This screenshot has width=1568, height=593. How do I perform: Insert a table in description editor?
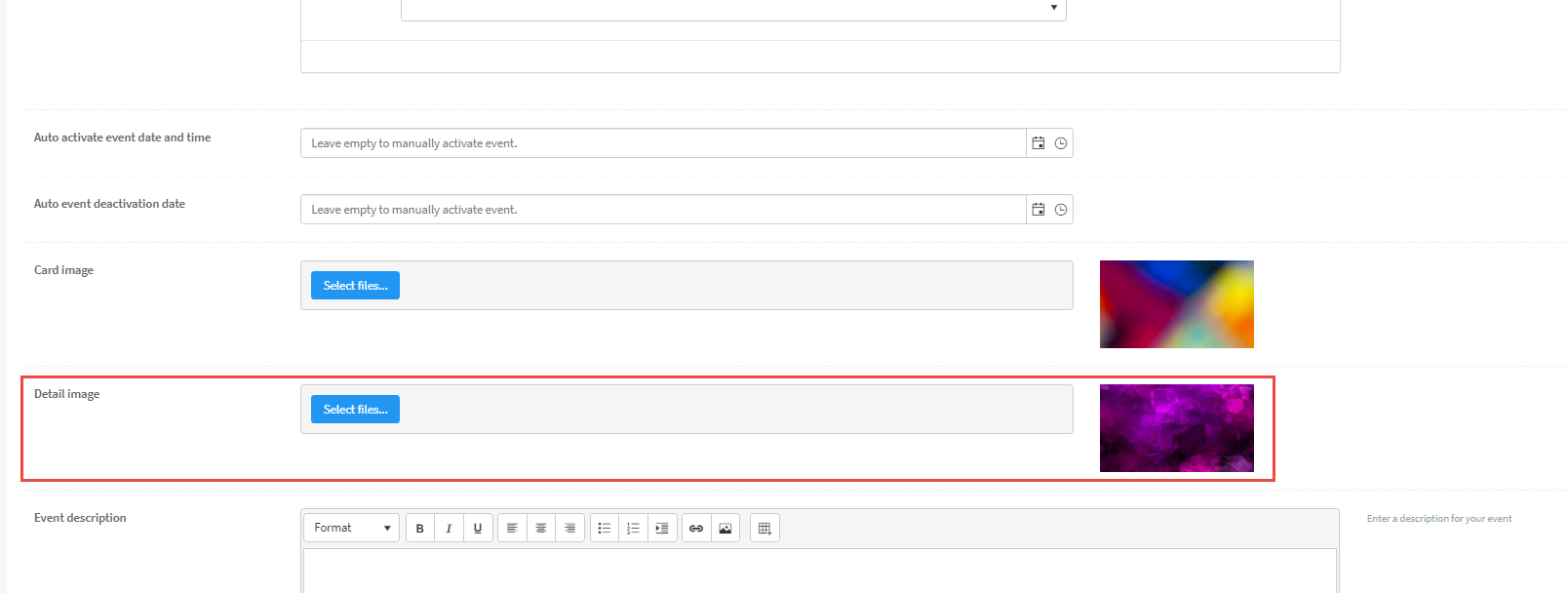tap(764, 528)
